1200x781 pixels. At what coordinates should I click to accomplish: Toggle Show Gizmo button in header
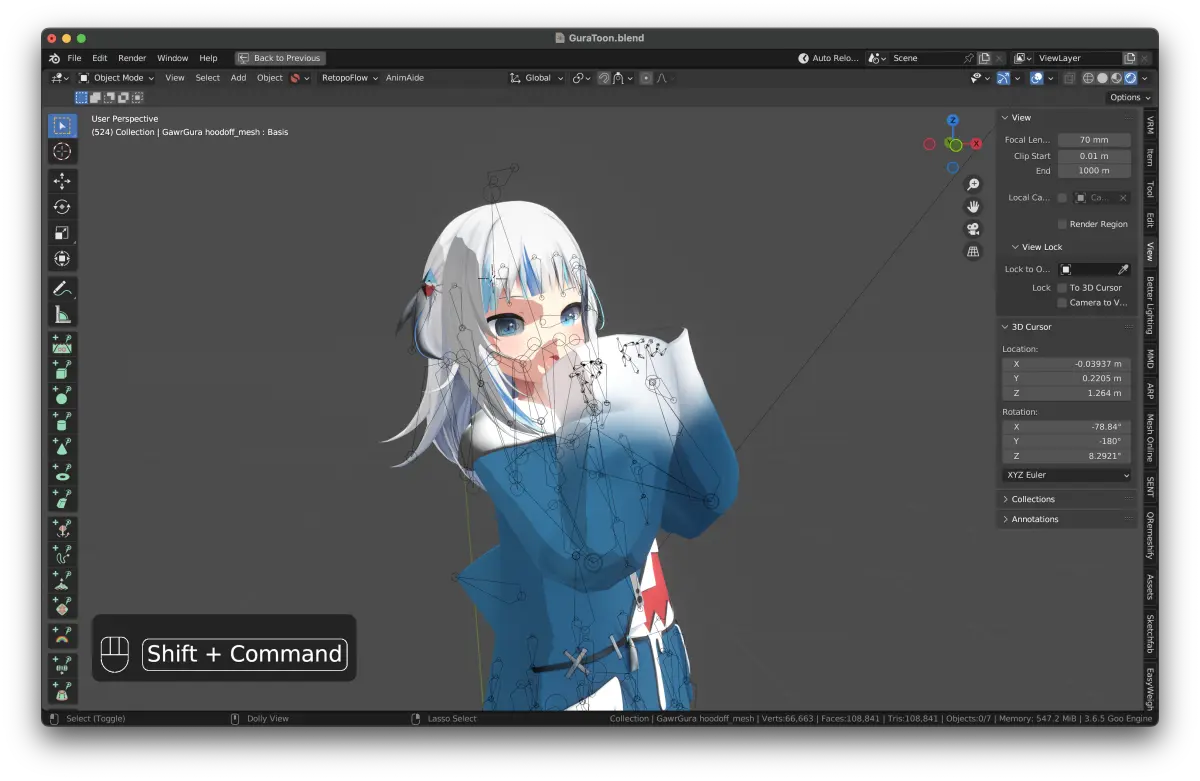[1003, 78]
